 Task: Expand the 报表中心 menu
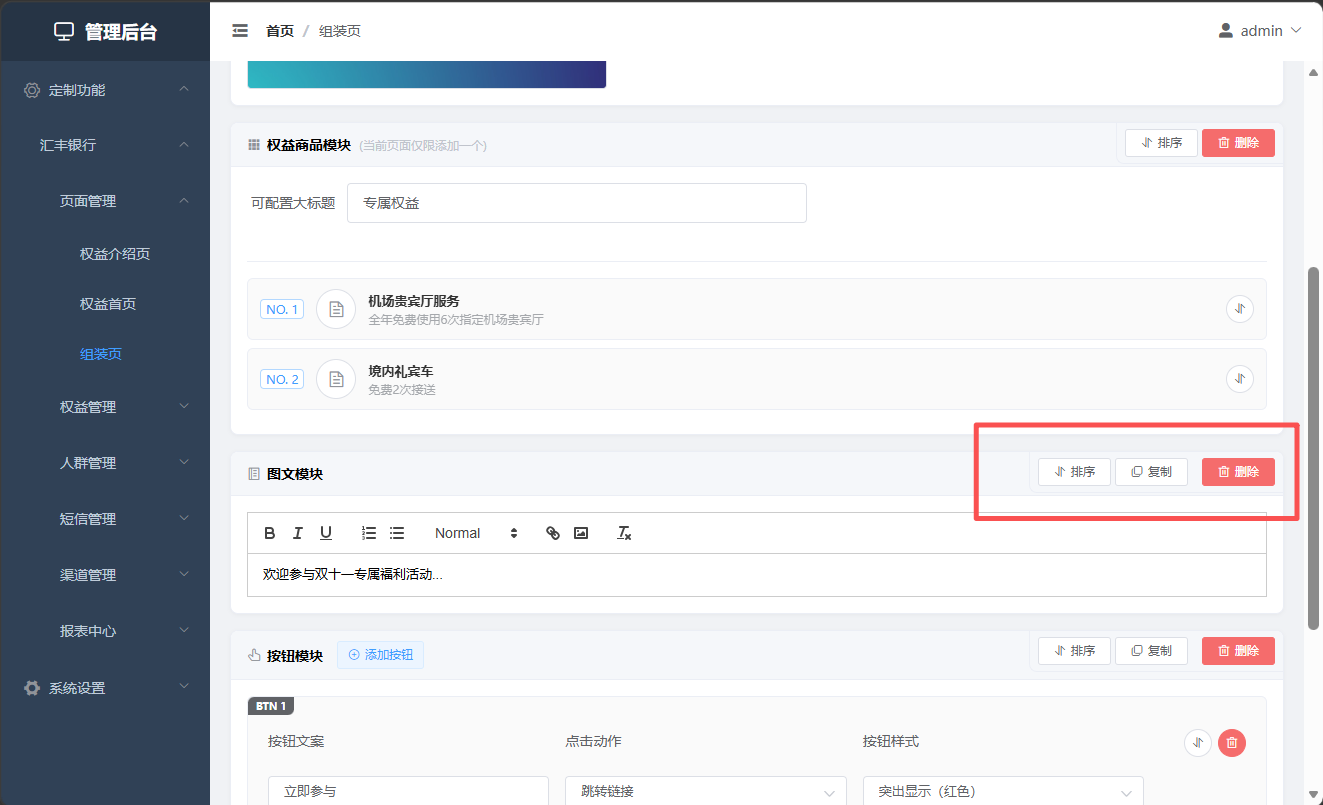coord(105,631)
